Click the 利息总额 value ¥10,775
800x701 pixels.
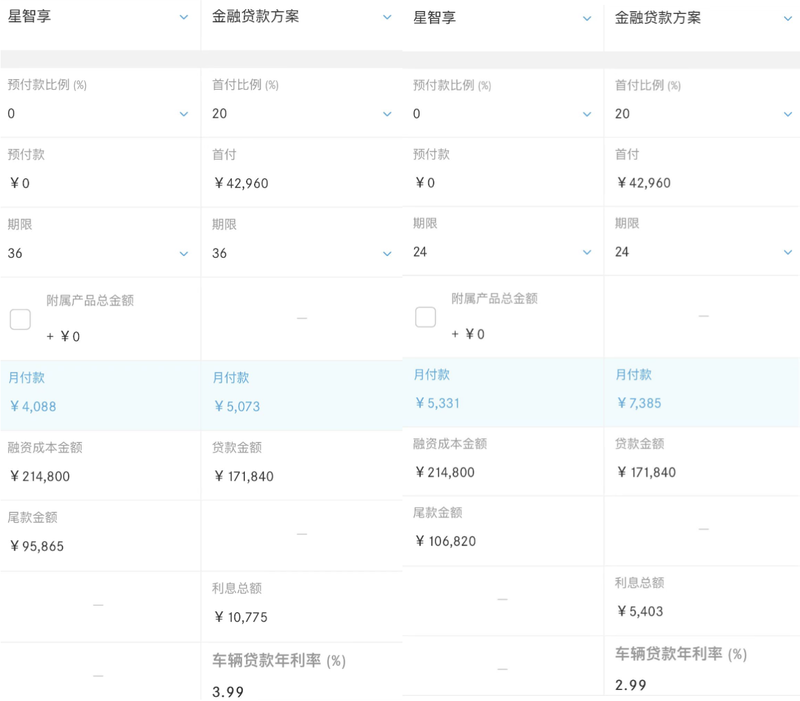pyautogui.click(x=241, y=617)
